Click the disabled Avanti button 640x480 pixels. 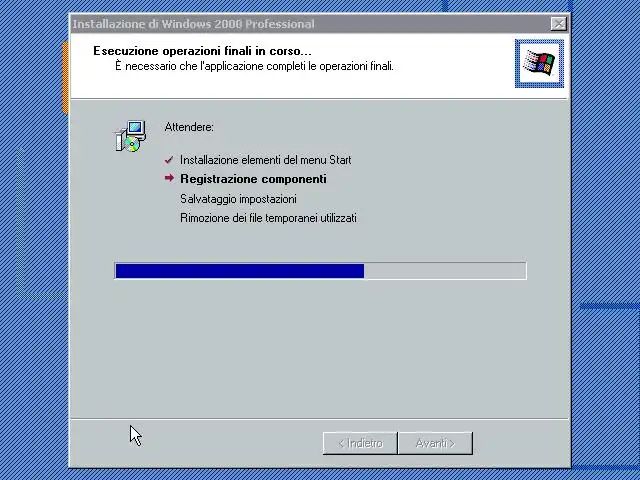(436, 443)
